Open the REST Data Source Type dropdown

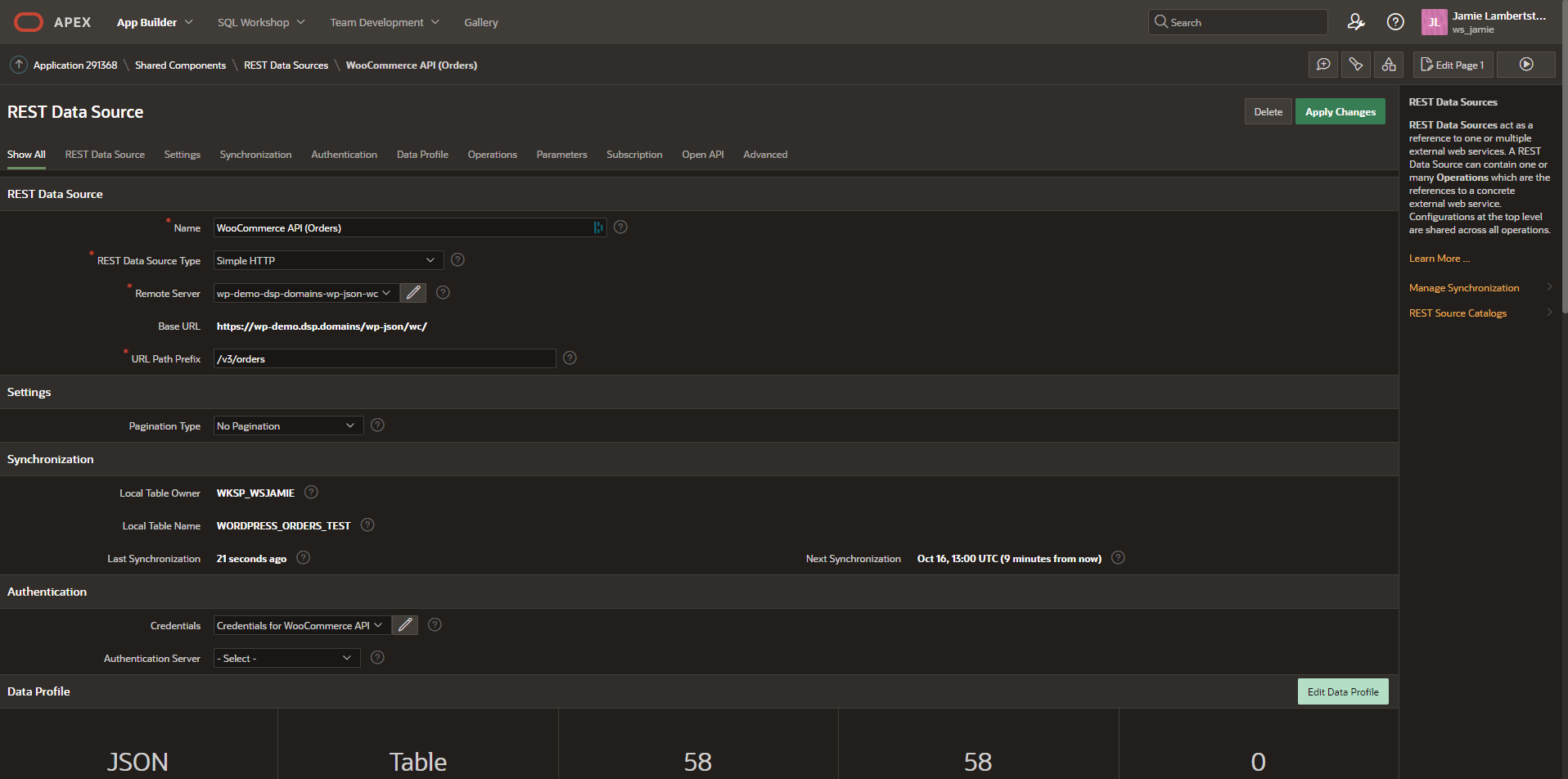(x=328, y=260)
